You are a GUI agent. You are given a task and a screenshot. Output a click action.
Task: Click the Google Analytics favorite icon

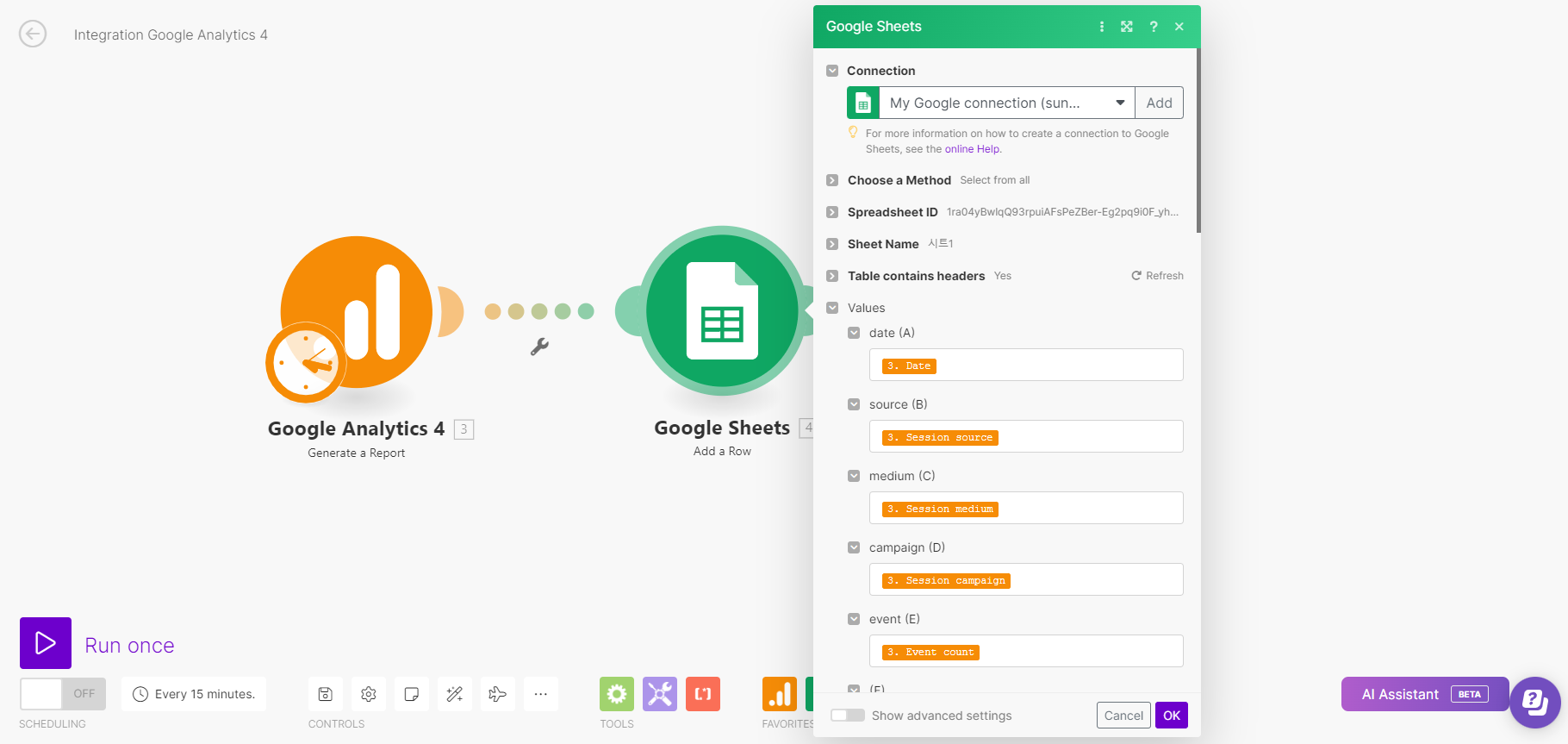pos(780,694)
